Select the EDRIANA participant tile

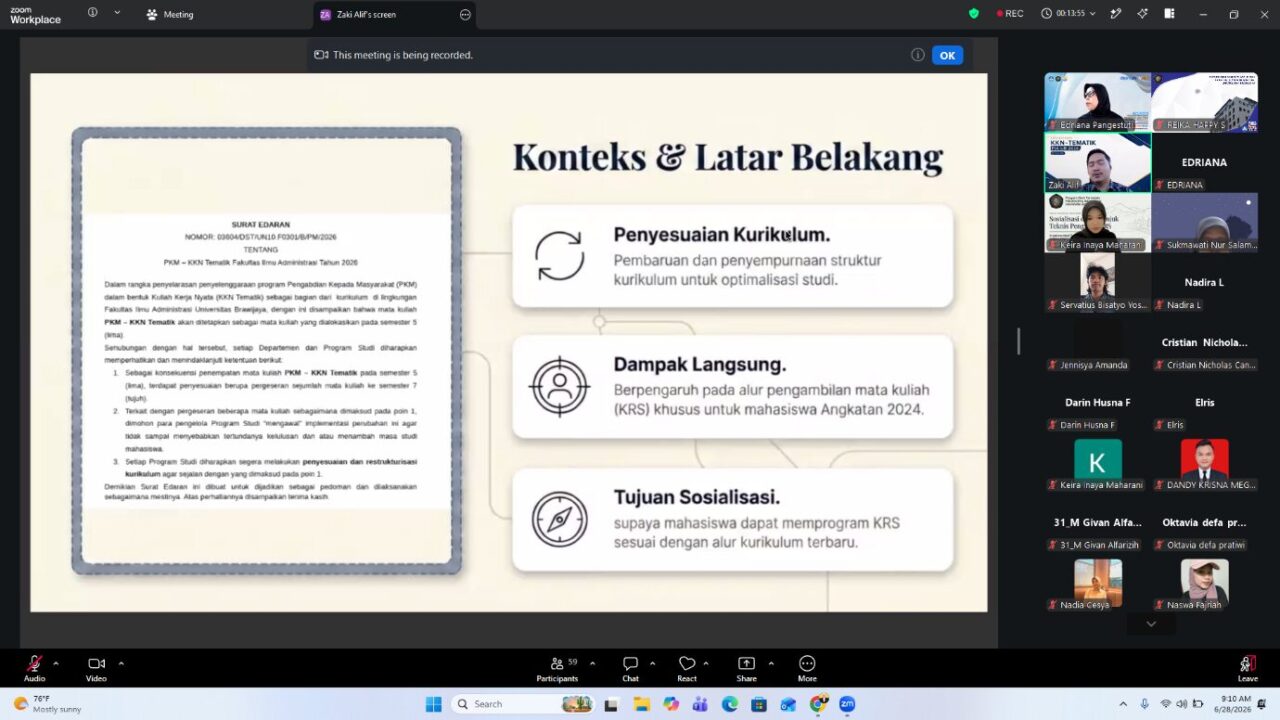(x=1204, y=162)
